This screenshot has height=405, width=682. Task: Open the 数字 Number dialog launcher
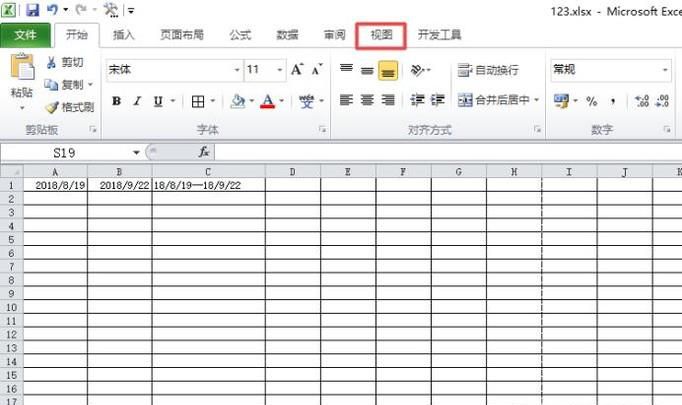click(667, 129)
